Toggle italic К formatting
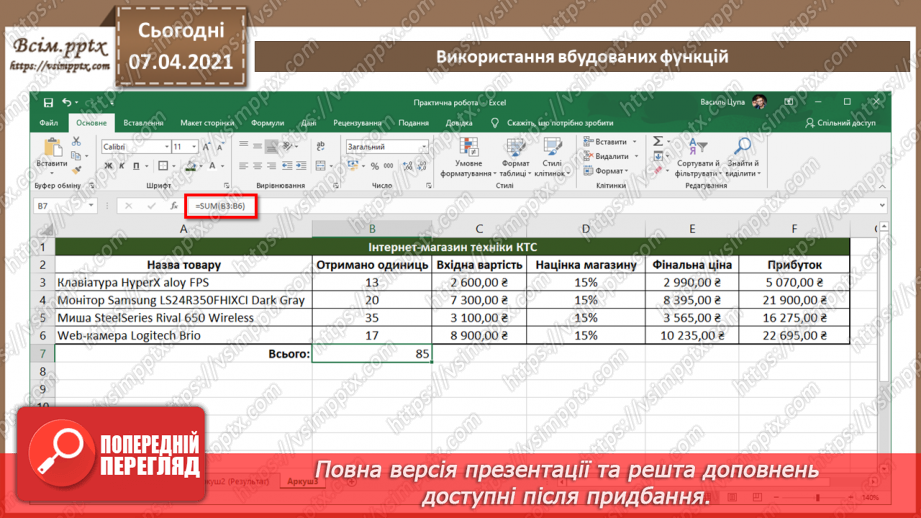The image size is (921, 518). point(122,166)
